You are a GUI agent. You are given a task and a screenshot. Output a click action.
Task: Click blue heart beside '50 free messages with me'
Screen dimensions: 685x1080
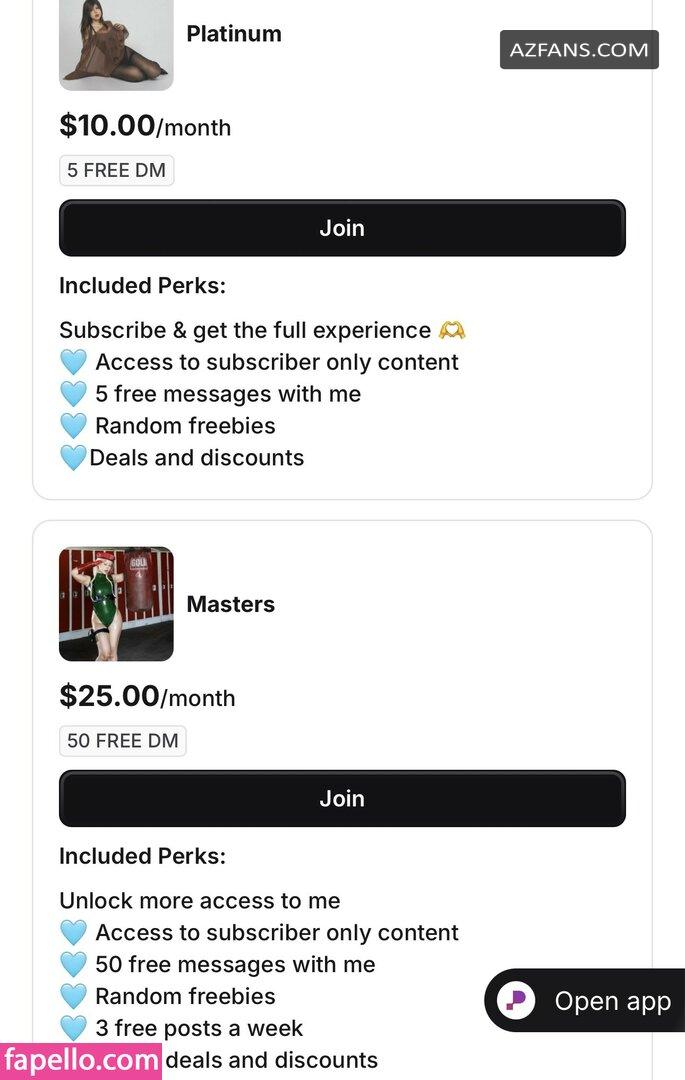point(73,964)
